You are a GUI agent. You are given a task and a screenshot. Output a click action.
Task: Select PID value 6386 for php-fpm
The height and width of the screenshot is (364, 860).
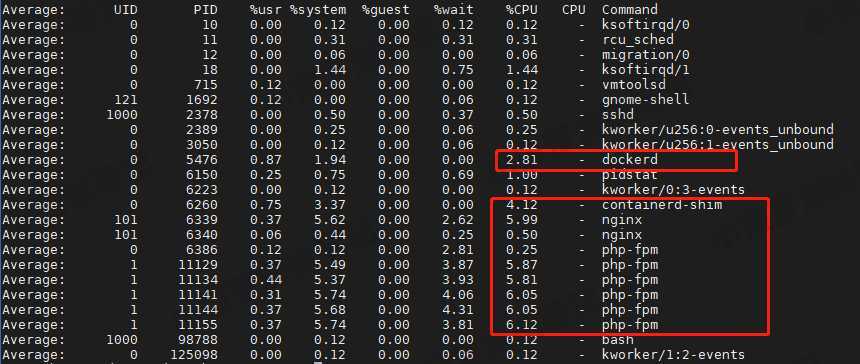201,249
